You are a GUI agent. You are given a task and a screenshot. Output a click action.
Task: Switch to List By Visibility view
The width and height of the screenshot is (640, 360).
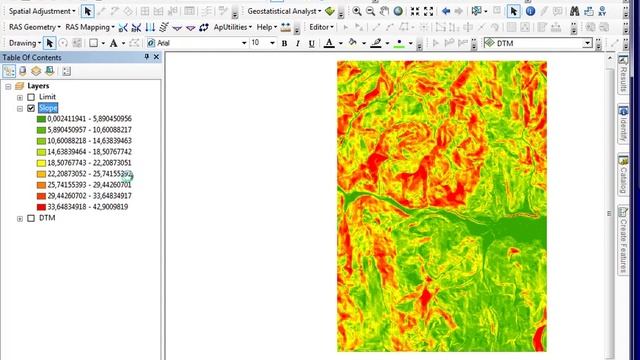coord(36,71)
